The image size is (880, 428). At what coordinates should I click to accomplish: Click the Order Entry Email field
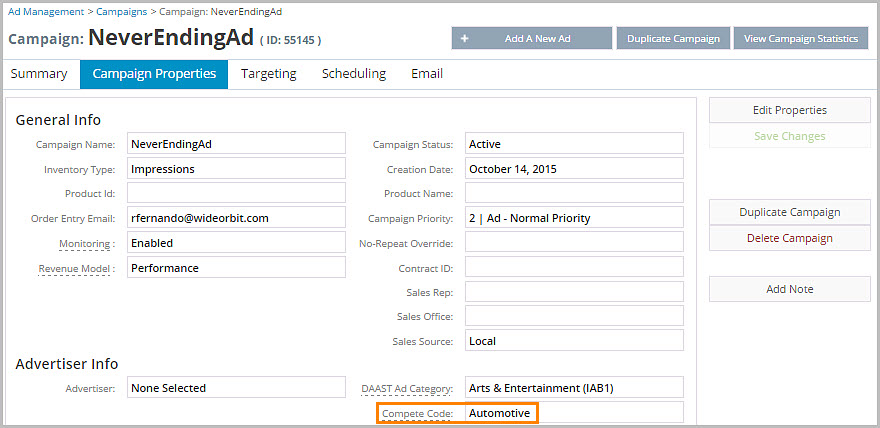pyautogui.click(x=236, y=218)
